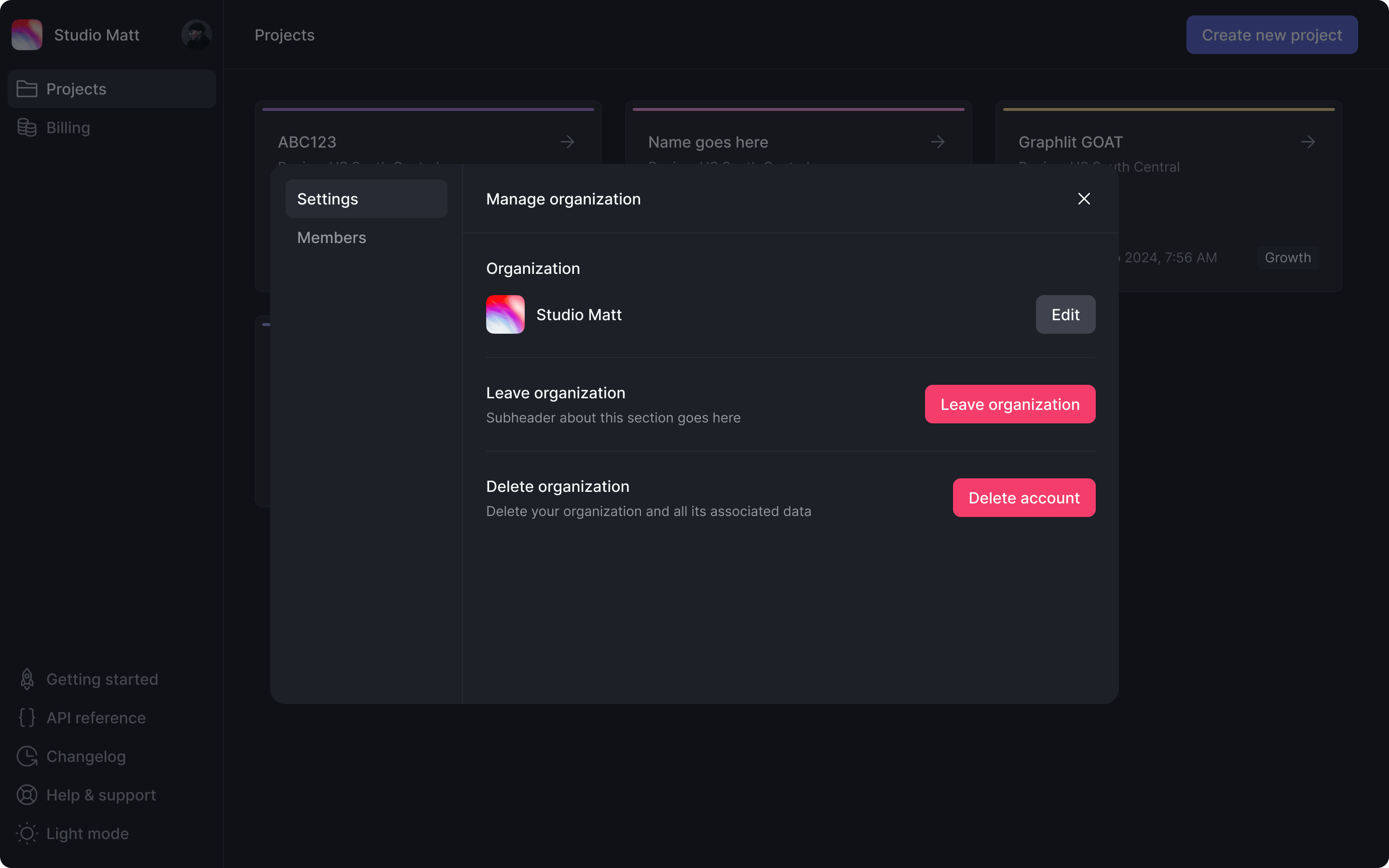
Task: Open the Graphlit GOAT project arrow
Action: [1308, 142]
